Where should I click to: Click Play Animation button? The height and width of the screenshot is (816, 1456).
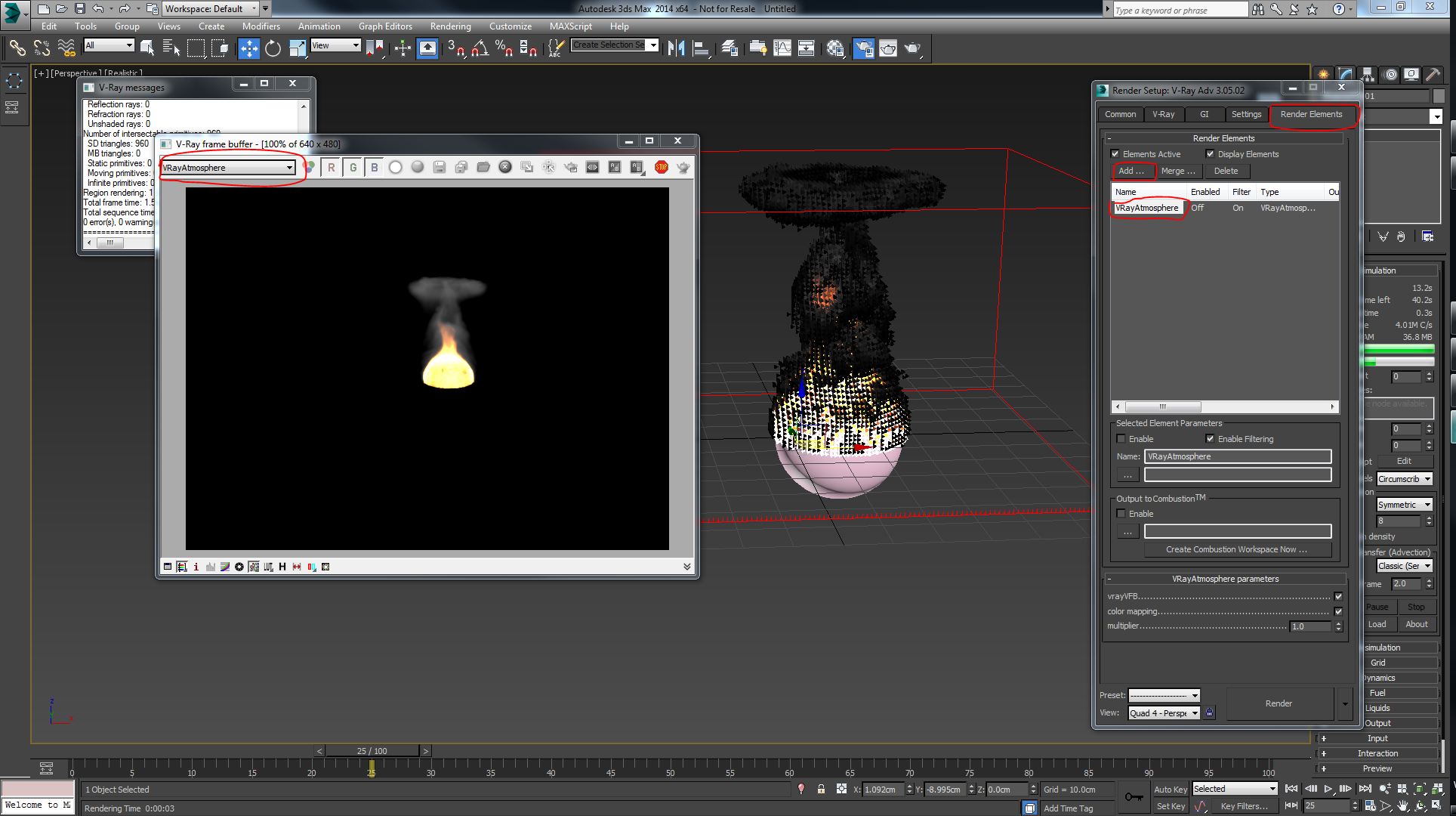coord(1328,789)
